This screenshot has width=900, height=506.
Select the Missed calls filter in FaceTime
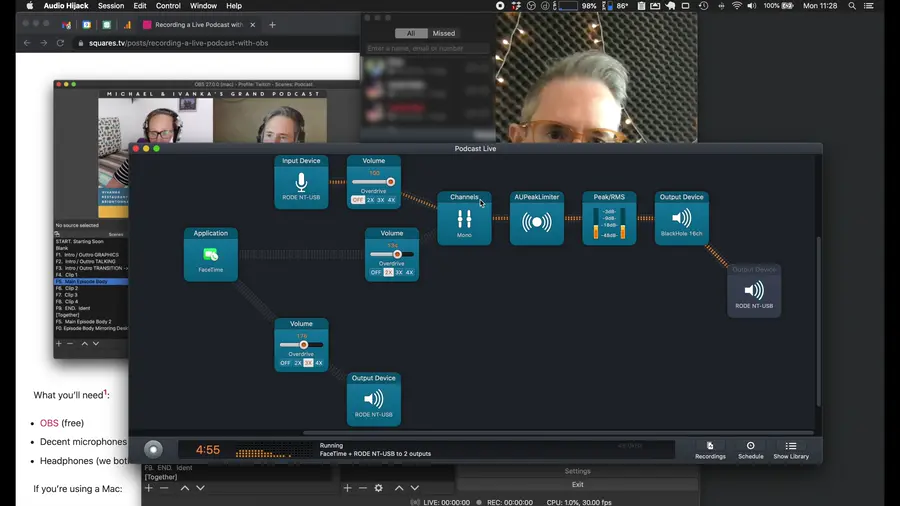[x=444, y=33]
